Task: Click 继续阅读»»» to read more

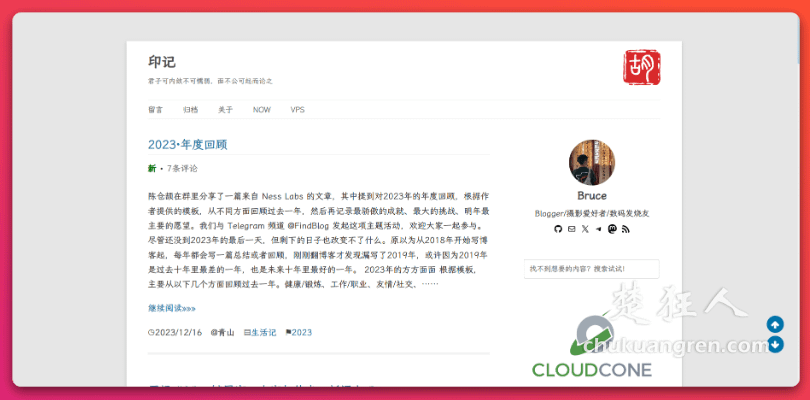Action: 172,308
